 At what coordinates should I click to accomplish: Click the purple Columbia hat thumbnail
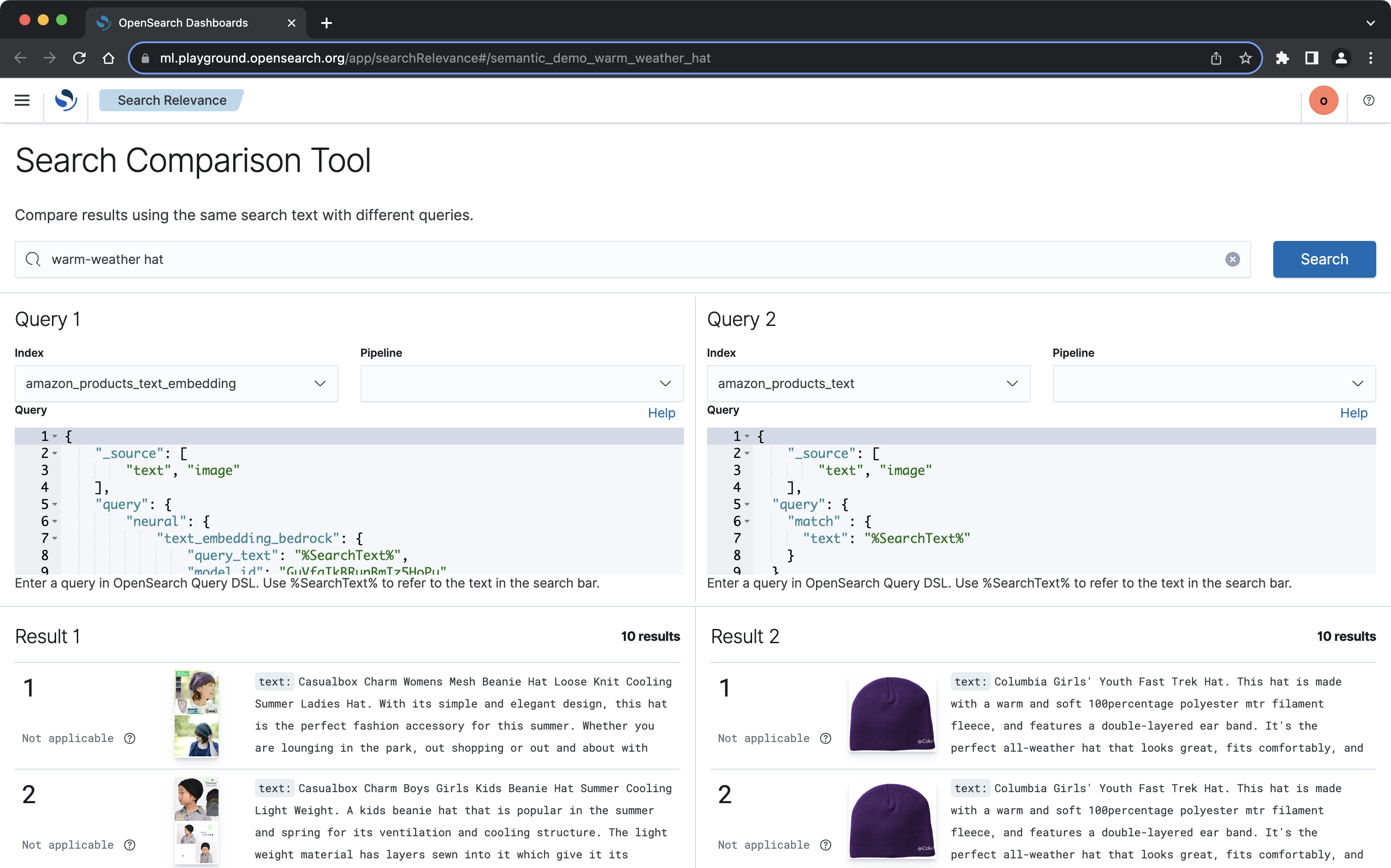coord(892,714)
